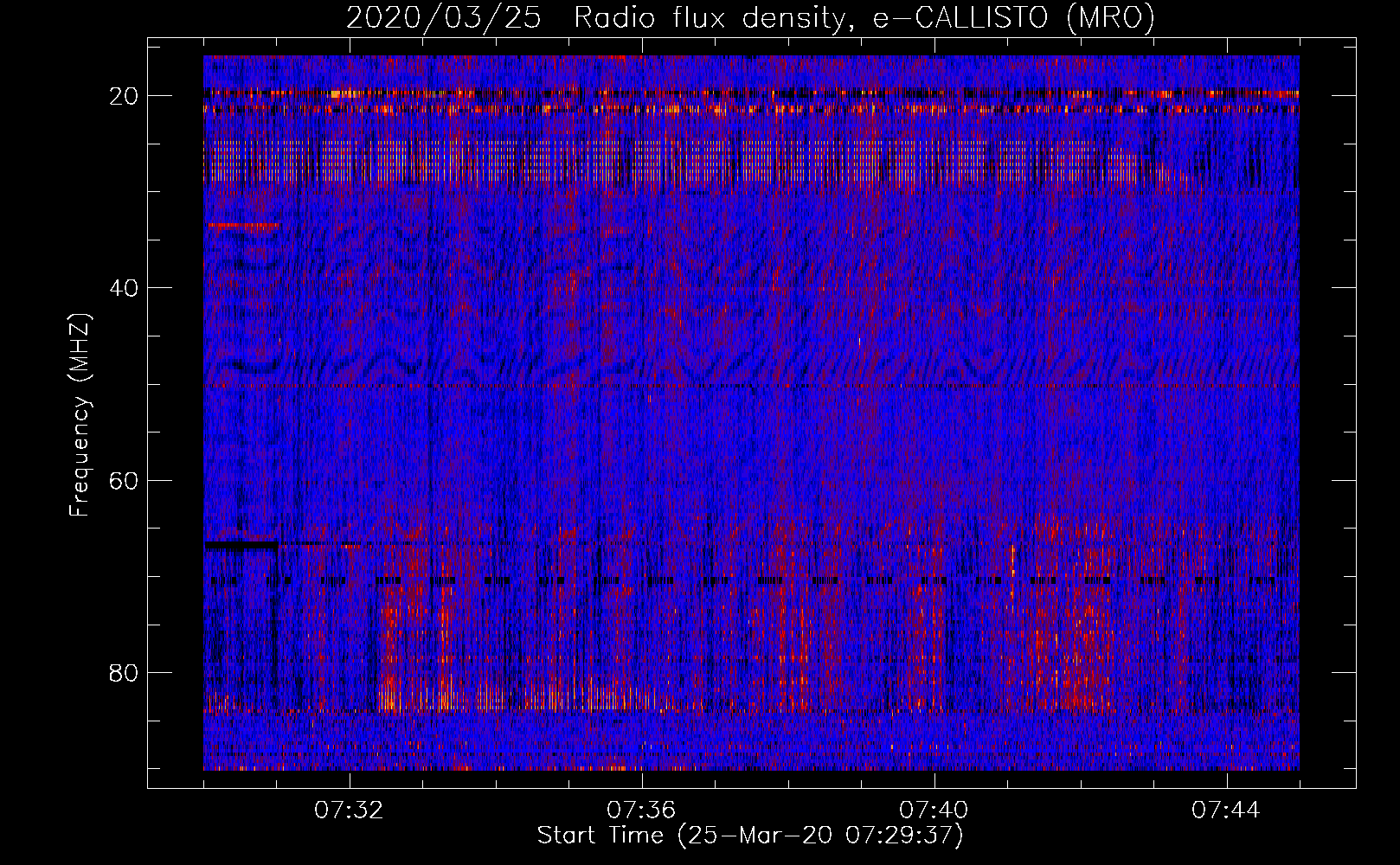Click the 07:32 time tick label

point(350,811)
